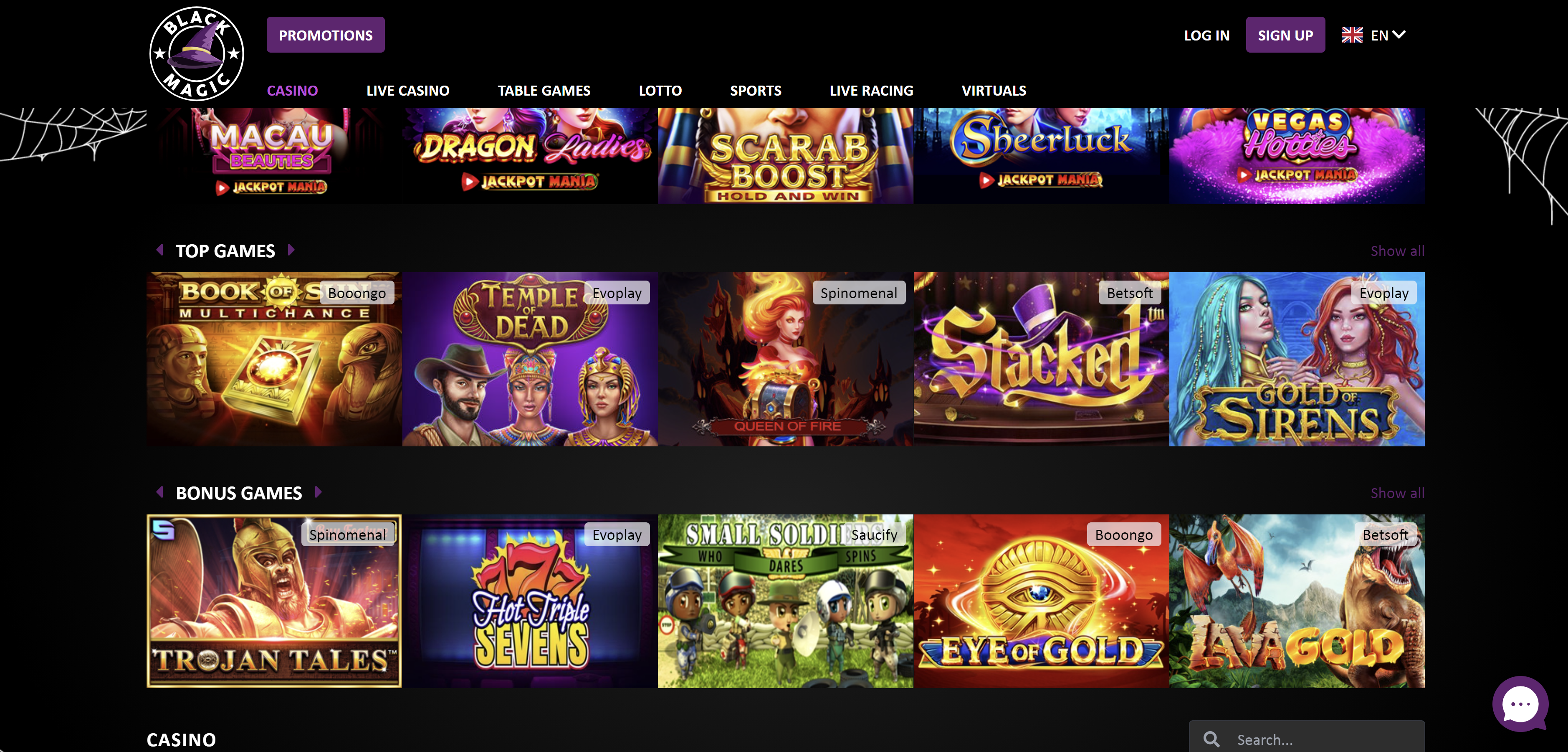
Task: Click the Sign Up button
Action: coord(1285,35)
